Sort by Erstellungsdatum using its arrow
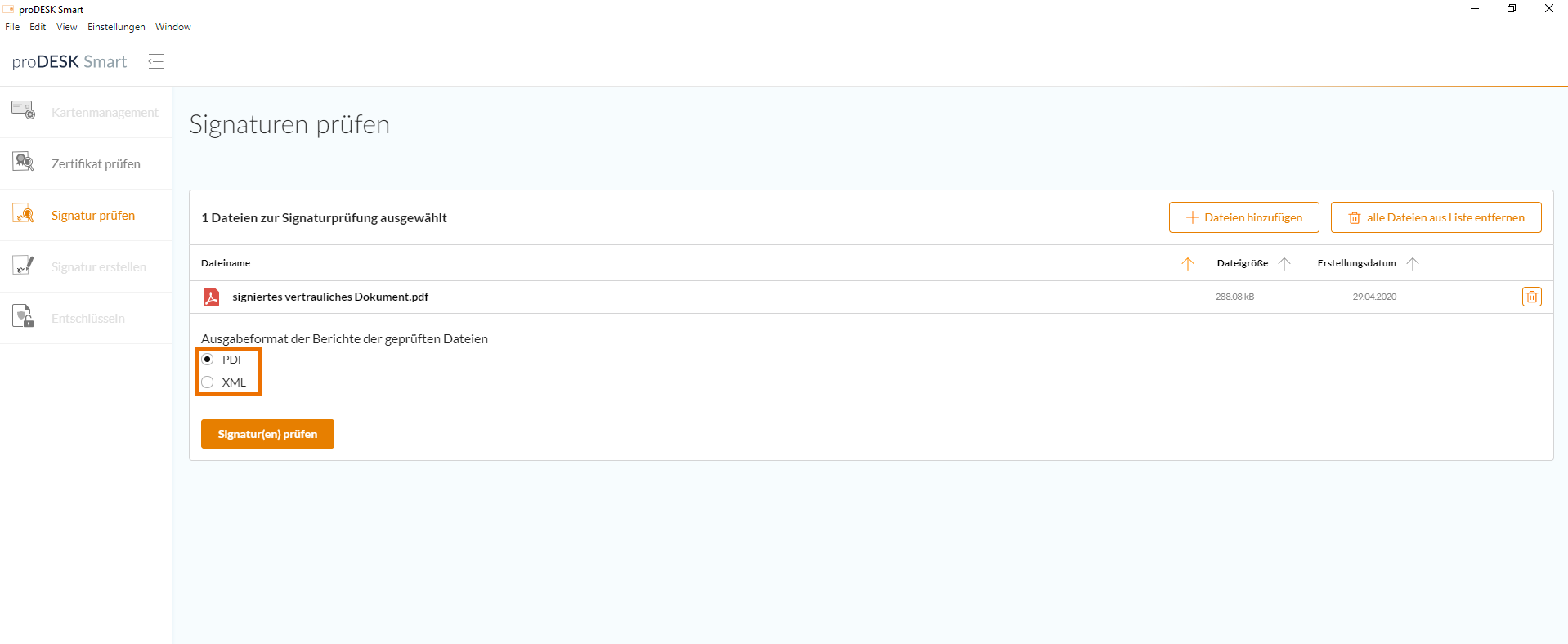This screenshot has height=644, width=1568. pyautogui.click(x=1412, y=263)
